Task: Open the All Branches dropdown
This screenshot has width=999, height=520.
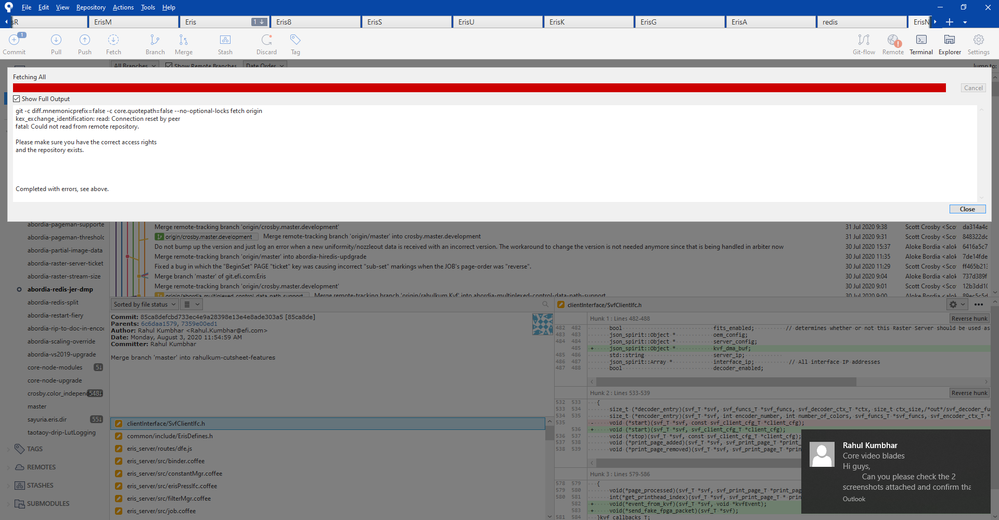Action: pos(134,66)
